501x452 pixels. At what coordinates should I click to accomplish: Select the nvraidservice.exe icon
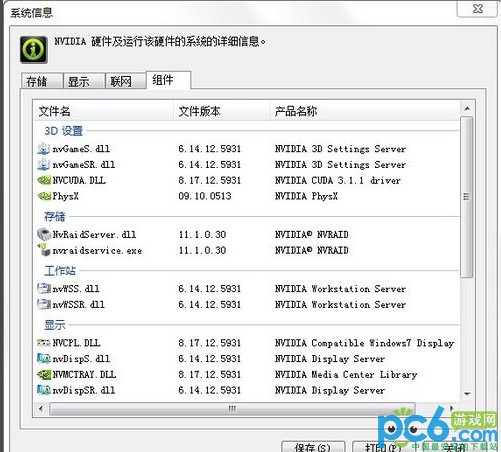(x=44, y=250)
